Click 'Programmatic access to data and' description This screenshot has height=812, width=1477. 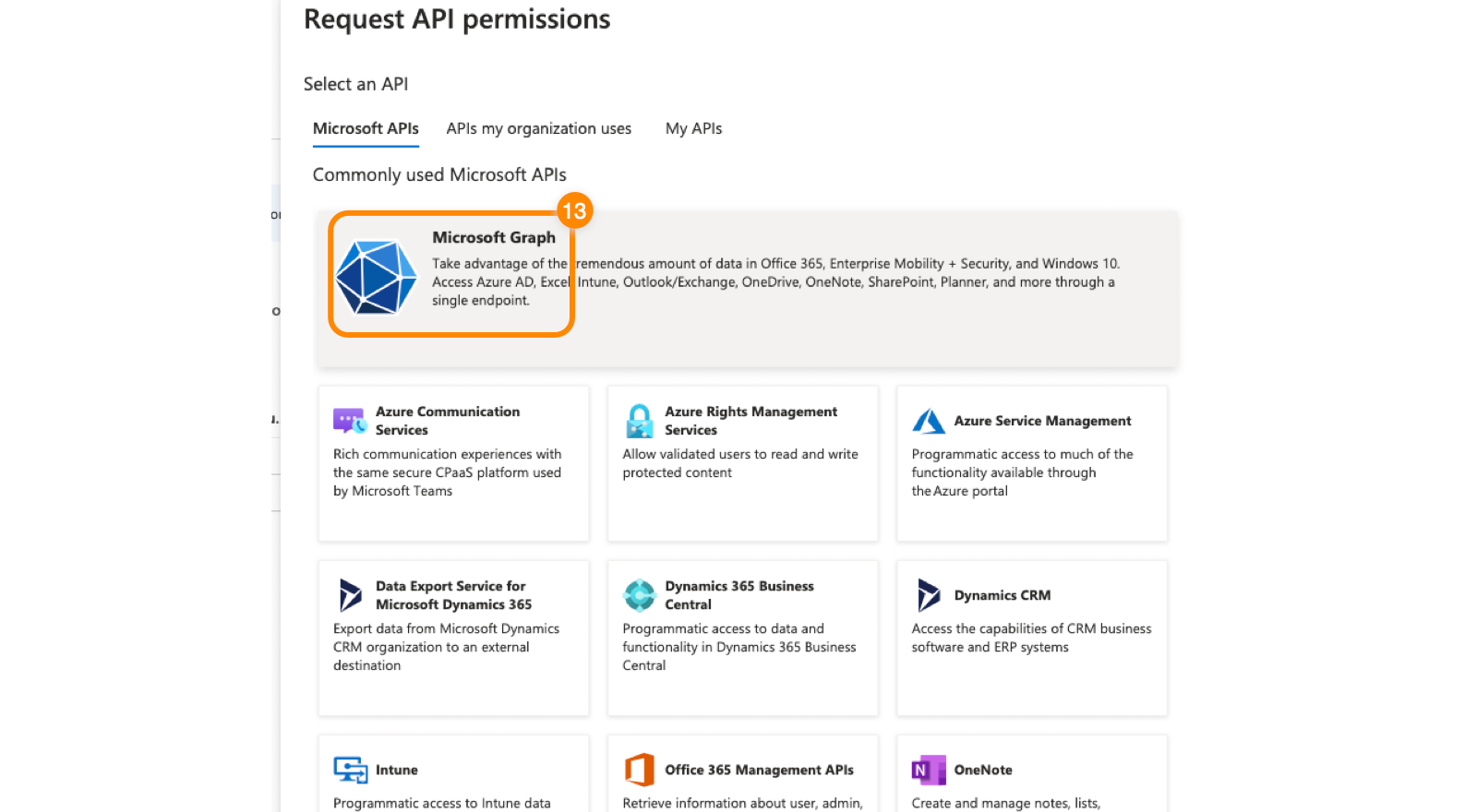click(x=739, y=647)
